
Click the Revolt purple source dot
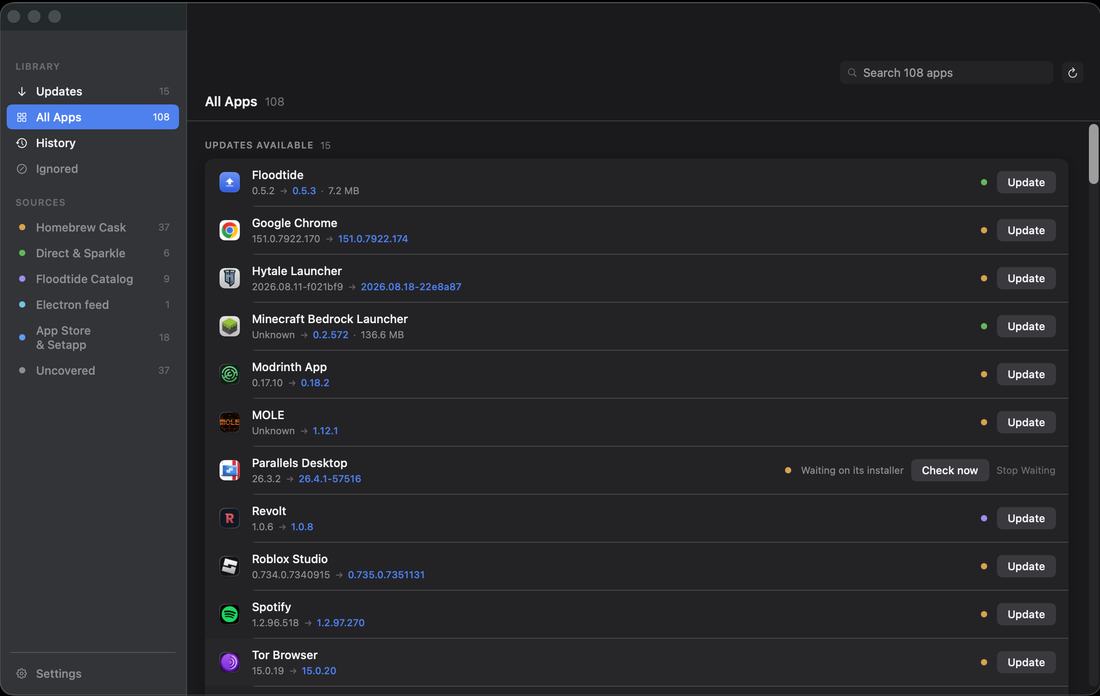(984, 518)
